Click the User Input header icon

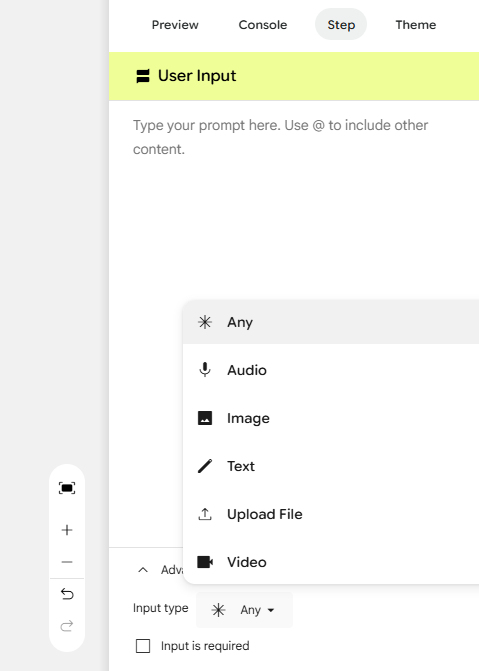[x=143, y=76]
